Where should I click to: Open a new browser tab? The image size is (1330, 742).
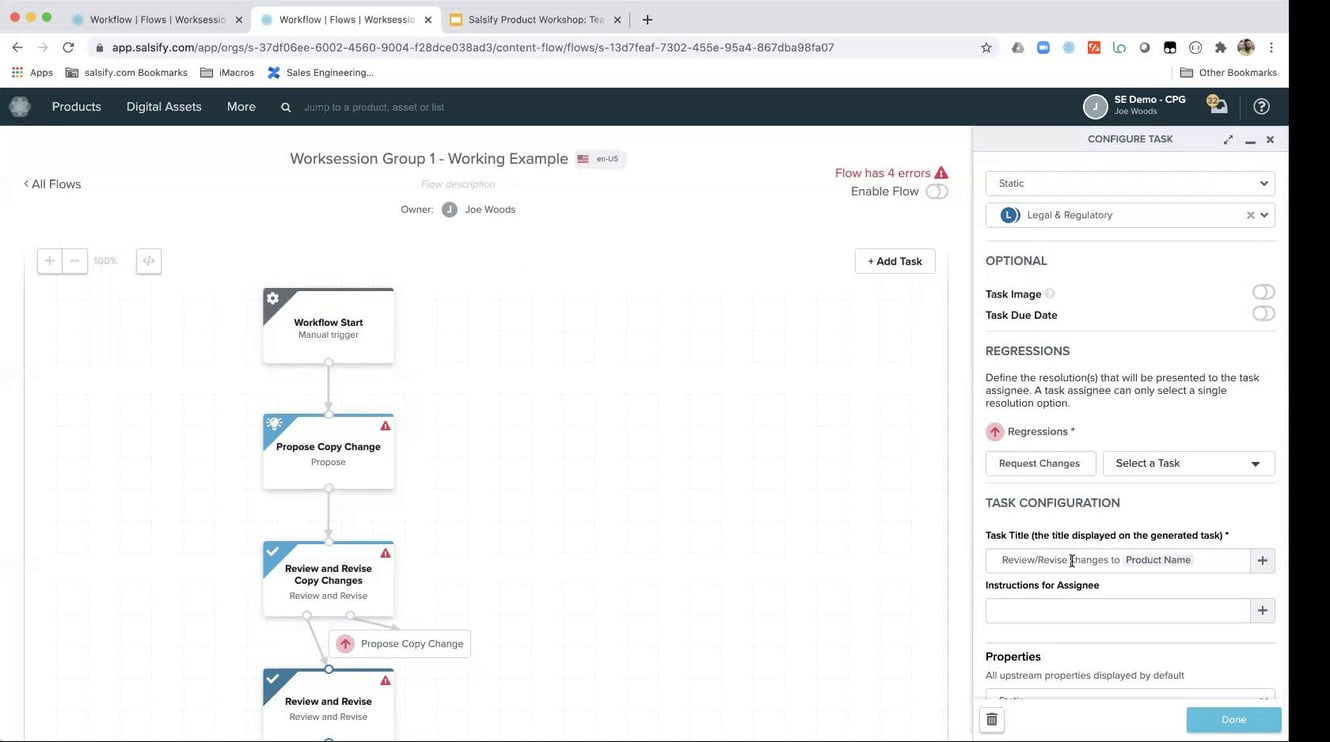tap(647, 19)
